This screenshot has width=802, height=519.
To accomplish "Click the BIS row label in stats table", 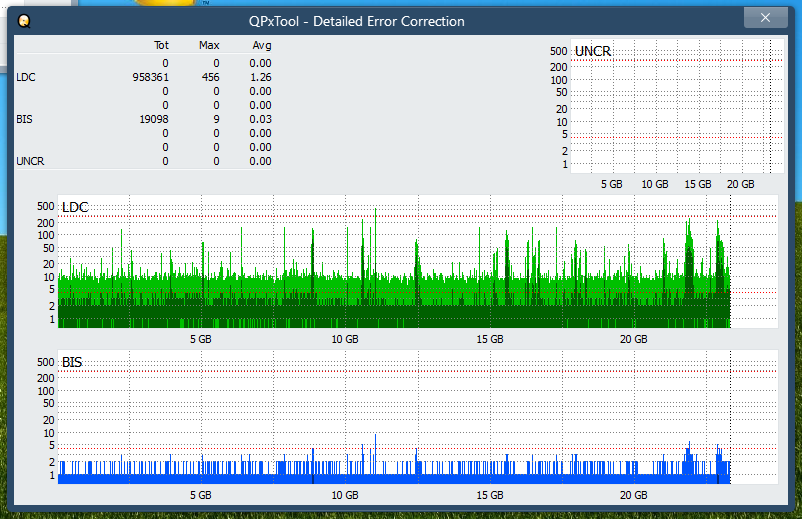I will point(24,119).
